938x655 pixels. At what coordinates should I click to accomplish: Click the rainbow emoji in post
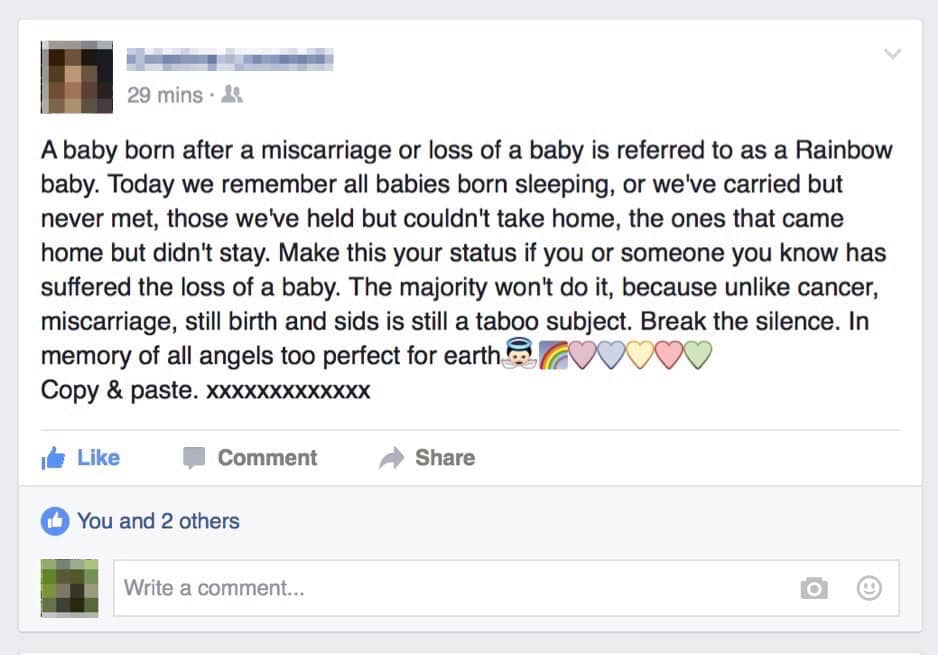[553, 356]
